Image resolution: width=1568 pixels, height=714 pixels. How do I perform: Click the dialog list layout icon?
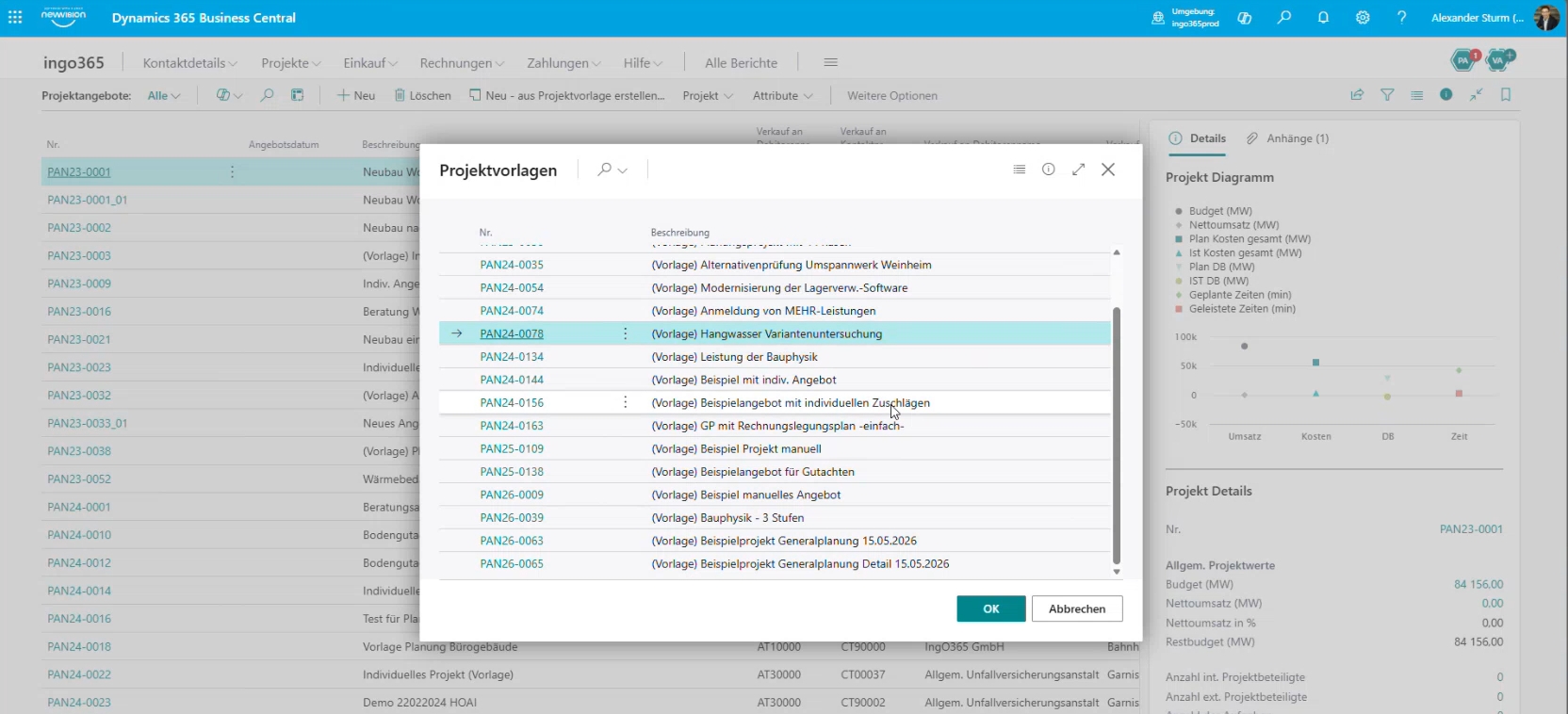[1019, 170]
